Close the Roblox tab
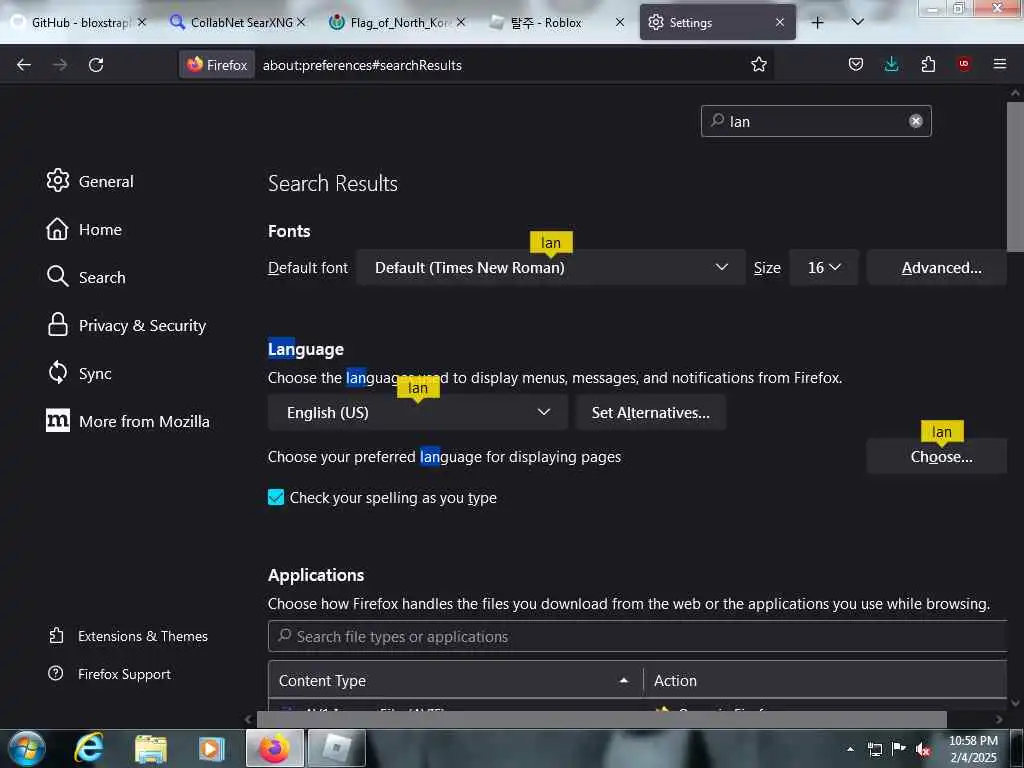Viewport: 1024px width, 768px height. pyautogui.click(x=620, y=23)
